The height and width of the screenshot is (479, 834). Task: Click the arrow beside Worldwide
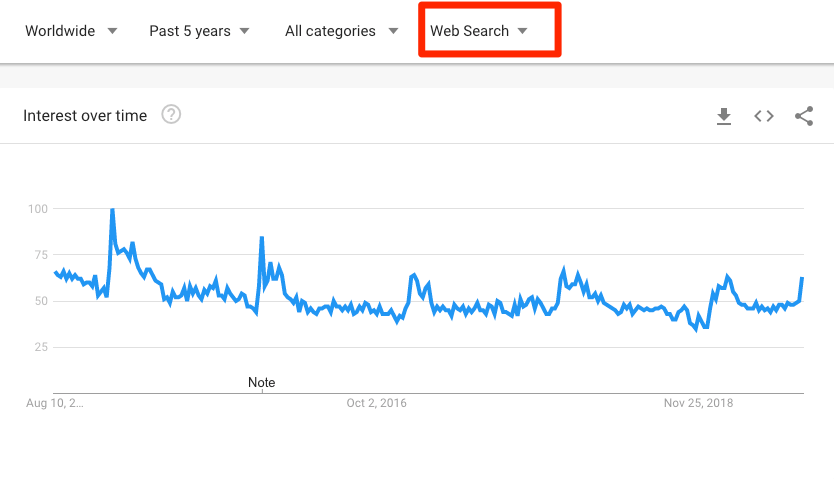click(112, 31)
